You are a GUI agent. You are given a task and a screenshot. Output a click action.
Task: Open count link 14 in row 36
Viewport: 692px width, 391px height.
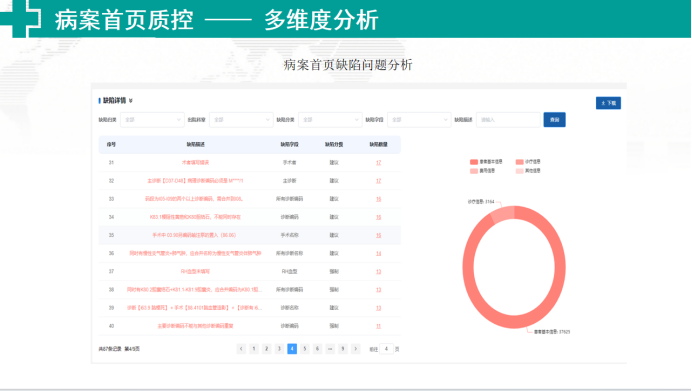pyautogui.click(x=378, y=253)
